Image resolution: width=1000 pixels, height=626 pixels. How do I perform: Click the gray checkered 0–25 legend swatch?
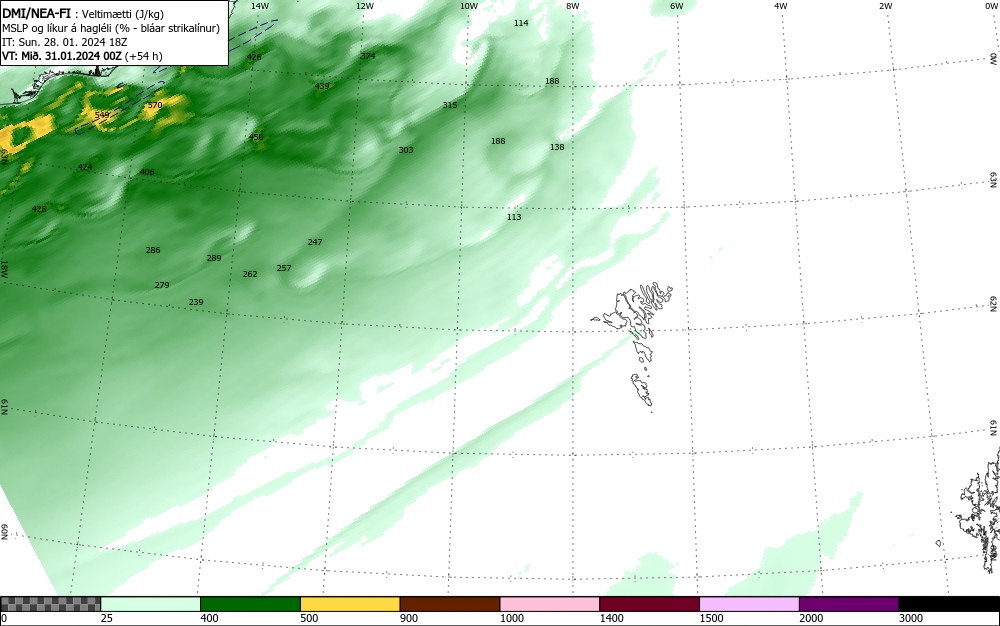click(50, 604)
